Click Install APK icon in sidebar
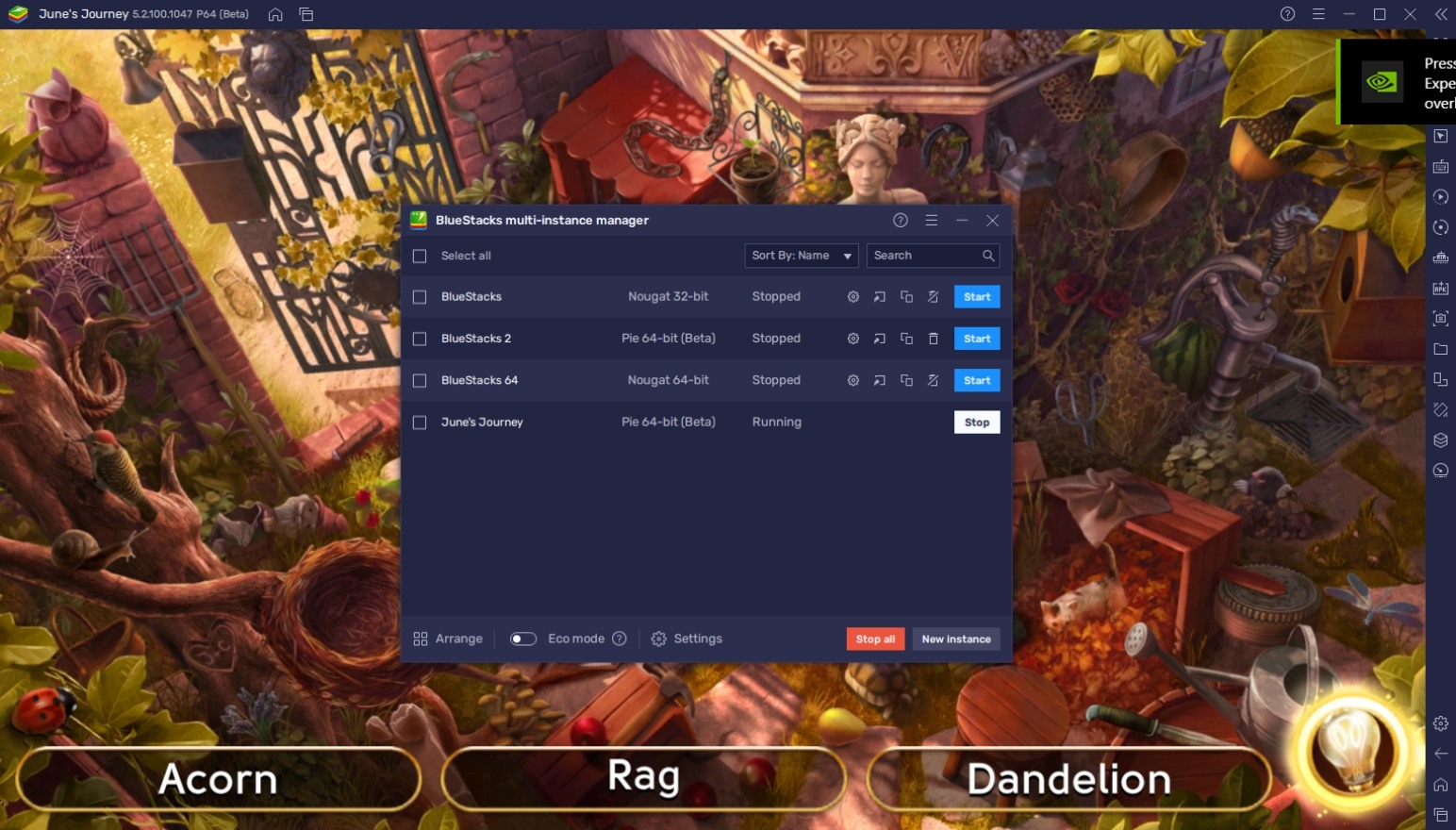The width and height of the screenshot is (1456, 830). point(1441,289)
